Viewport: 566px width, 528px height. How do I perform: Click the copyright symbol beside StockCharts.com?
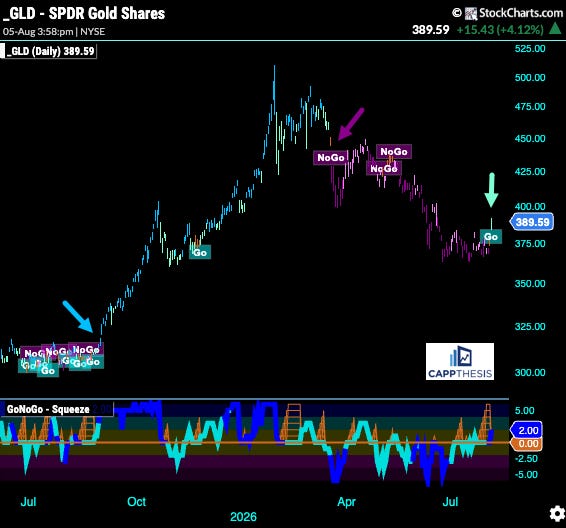(x=457, y=13)
